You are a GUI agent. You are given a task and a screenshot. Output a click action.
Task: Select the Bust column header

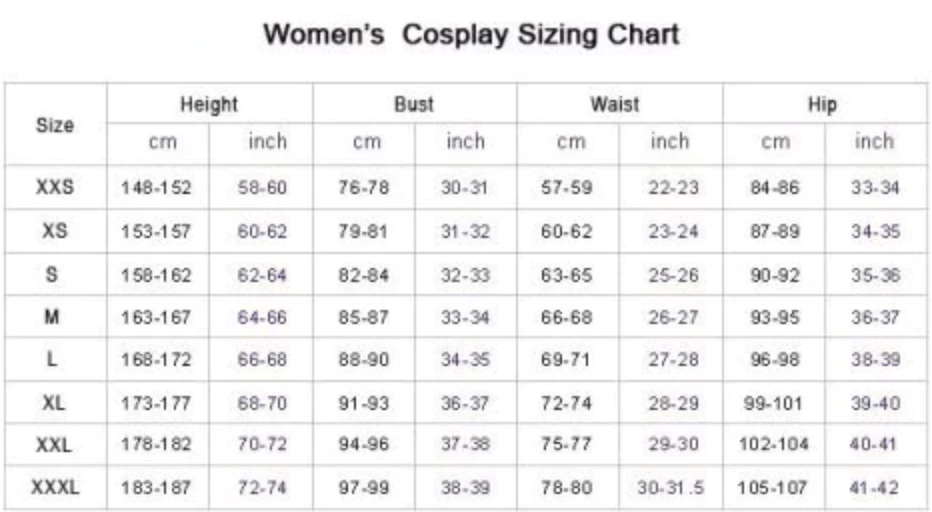414,104
